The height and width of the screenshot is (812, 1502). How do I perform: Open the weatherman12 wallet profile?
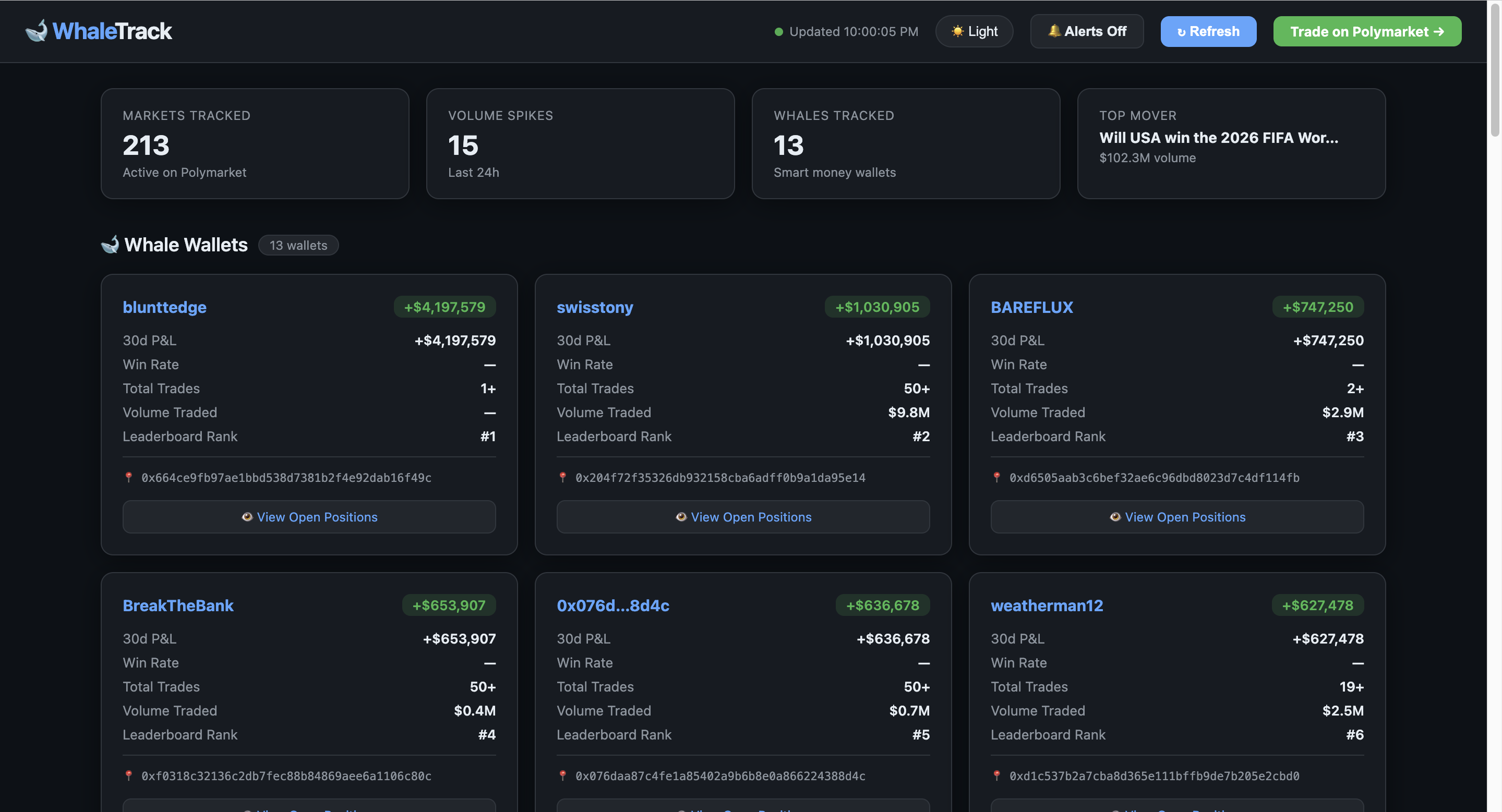[1047, 605]
